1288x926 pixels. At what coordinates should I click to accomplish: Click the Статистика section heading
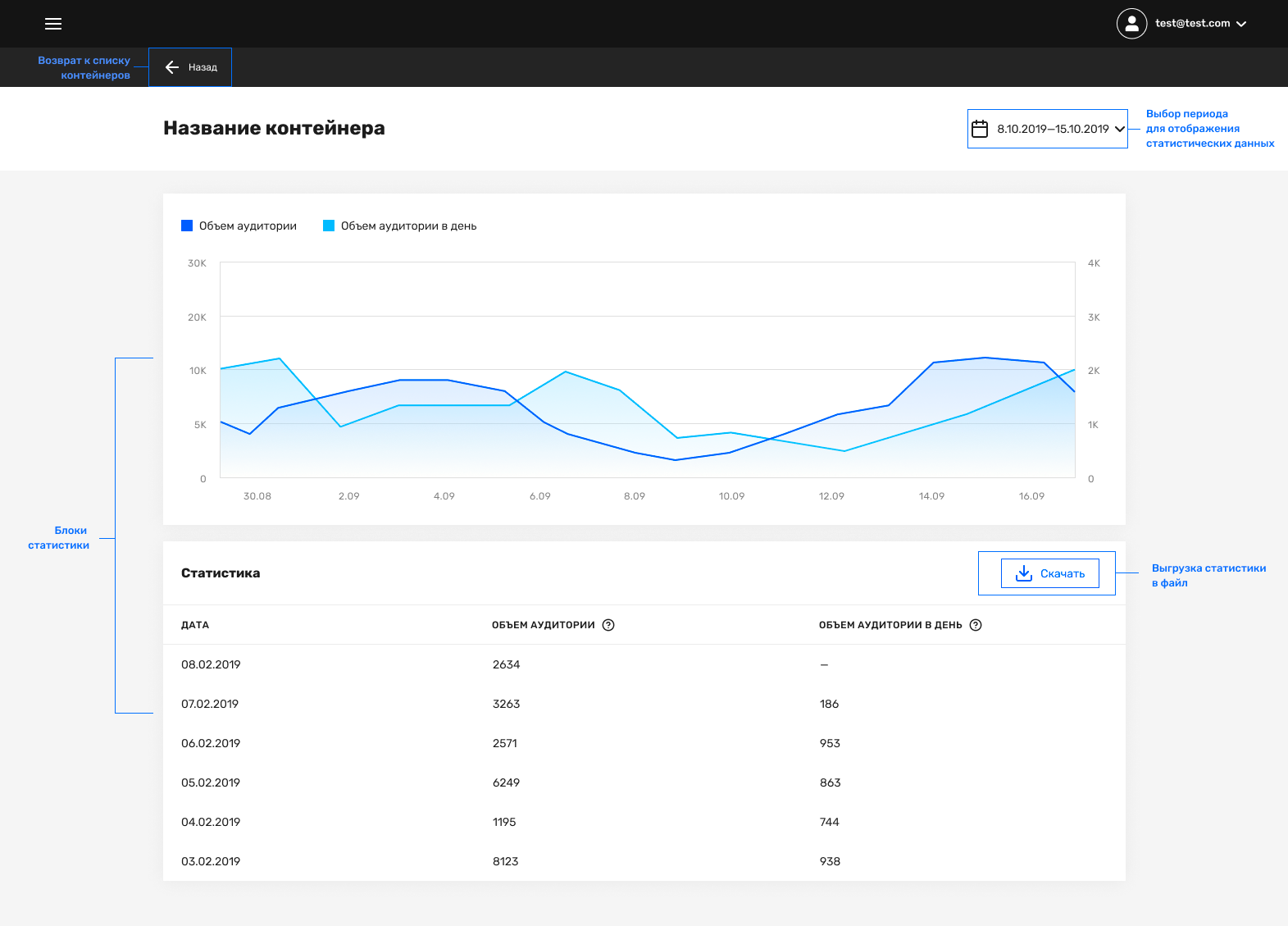click(221, 573)
